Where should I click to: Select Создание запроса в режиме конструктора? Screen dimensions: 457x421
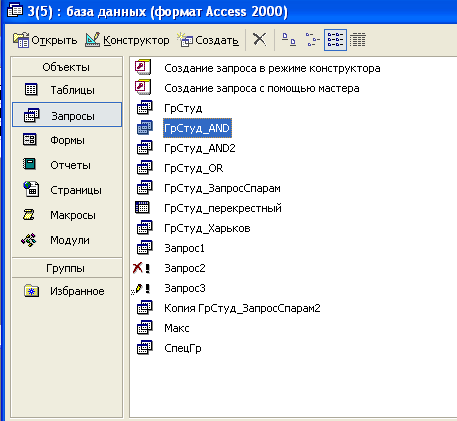tap(272, 68)
